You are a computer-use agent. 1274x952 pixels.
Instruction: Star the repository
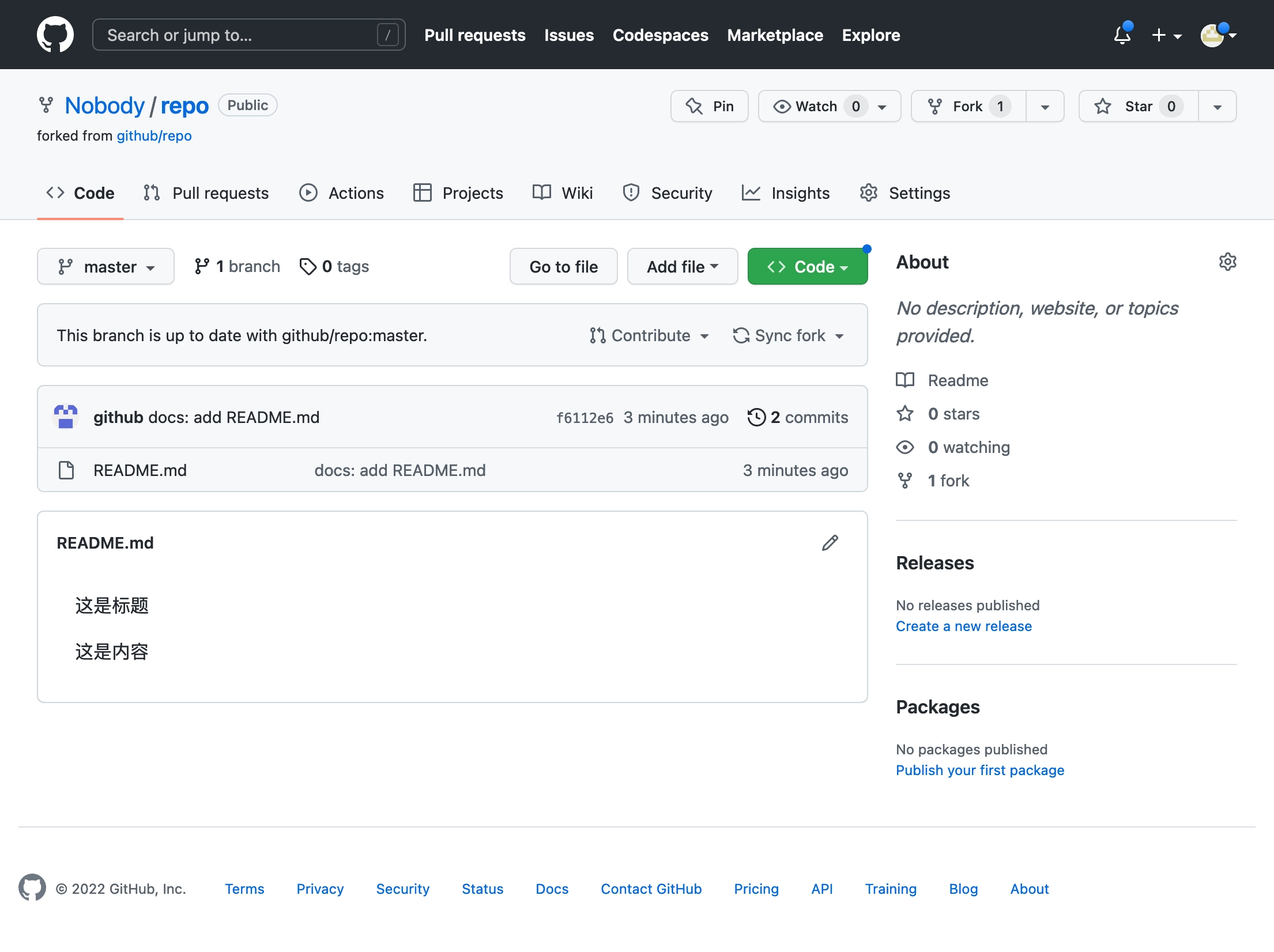point(1139,106)
